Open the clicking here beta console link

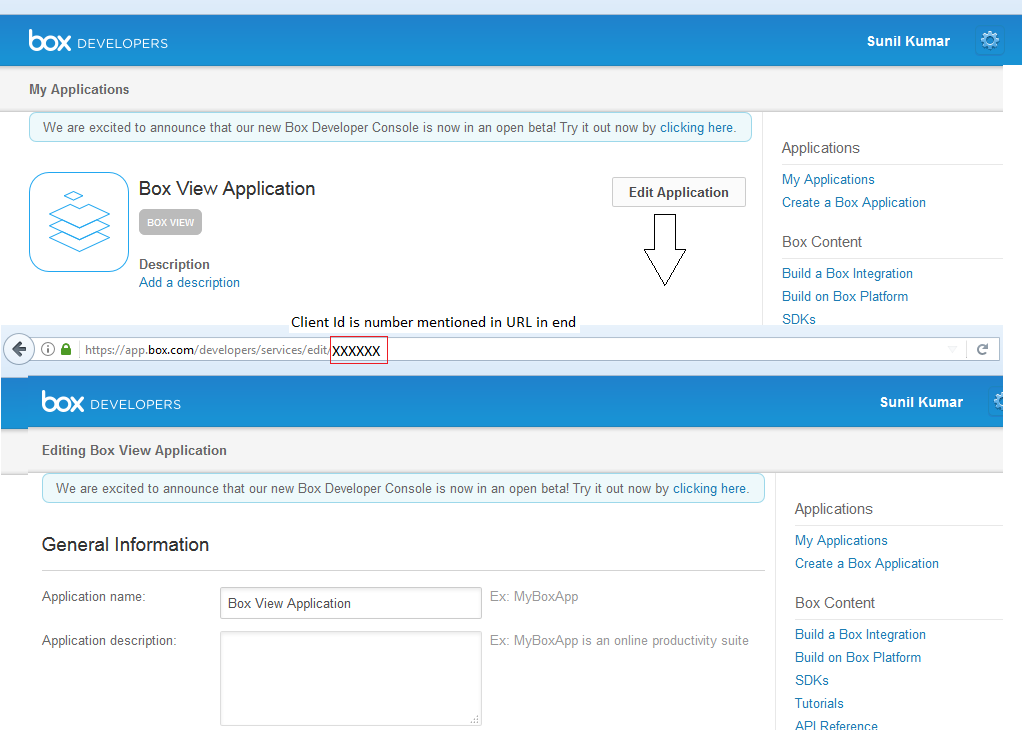point(696,127)
